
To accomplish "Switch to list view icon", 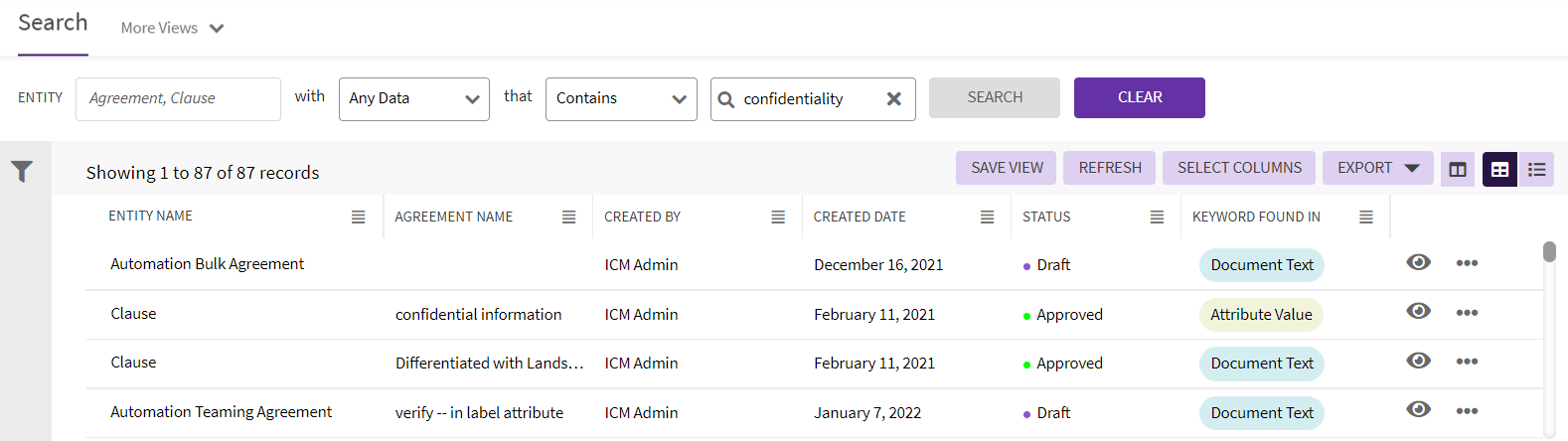I will click(1536, 169).
